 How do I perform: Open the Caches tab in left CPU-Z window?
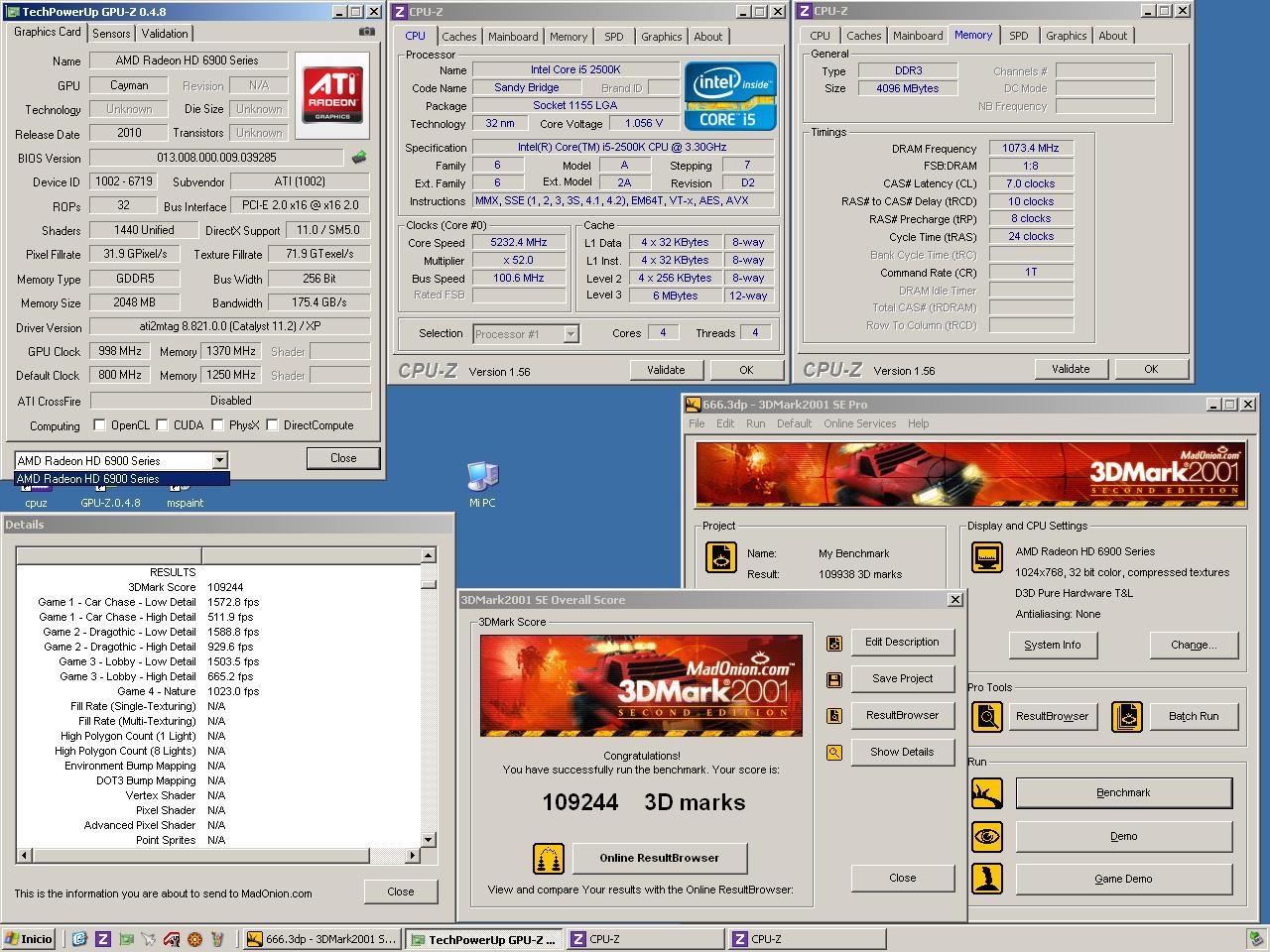pos(459,37)
